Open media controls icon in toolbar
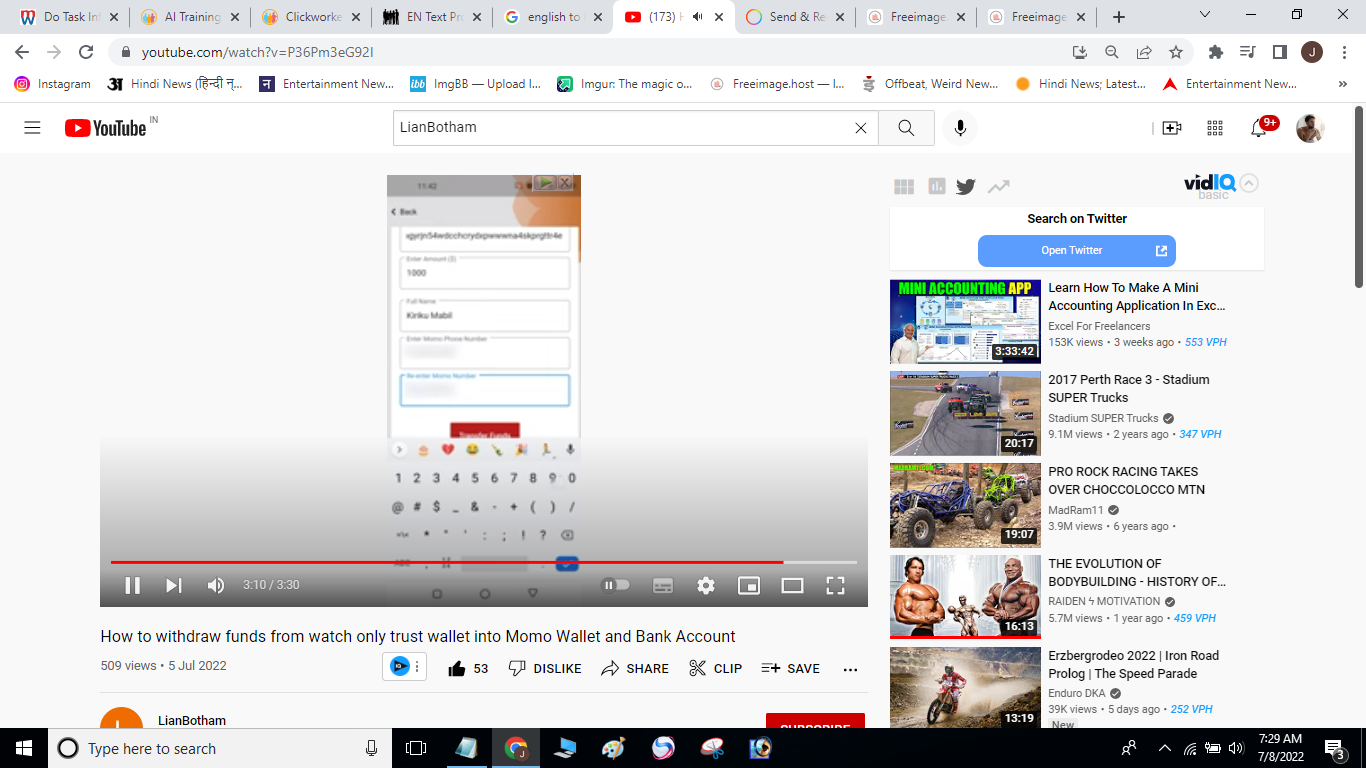Screen dimensions: 1366x768 click(1247, 52)
